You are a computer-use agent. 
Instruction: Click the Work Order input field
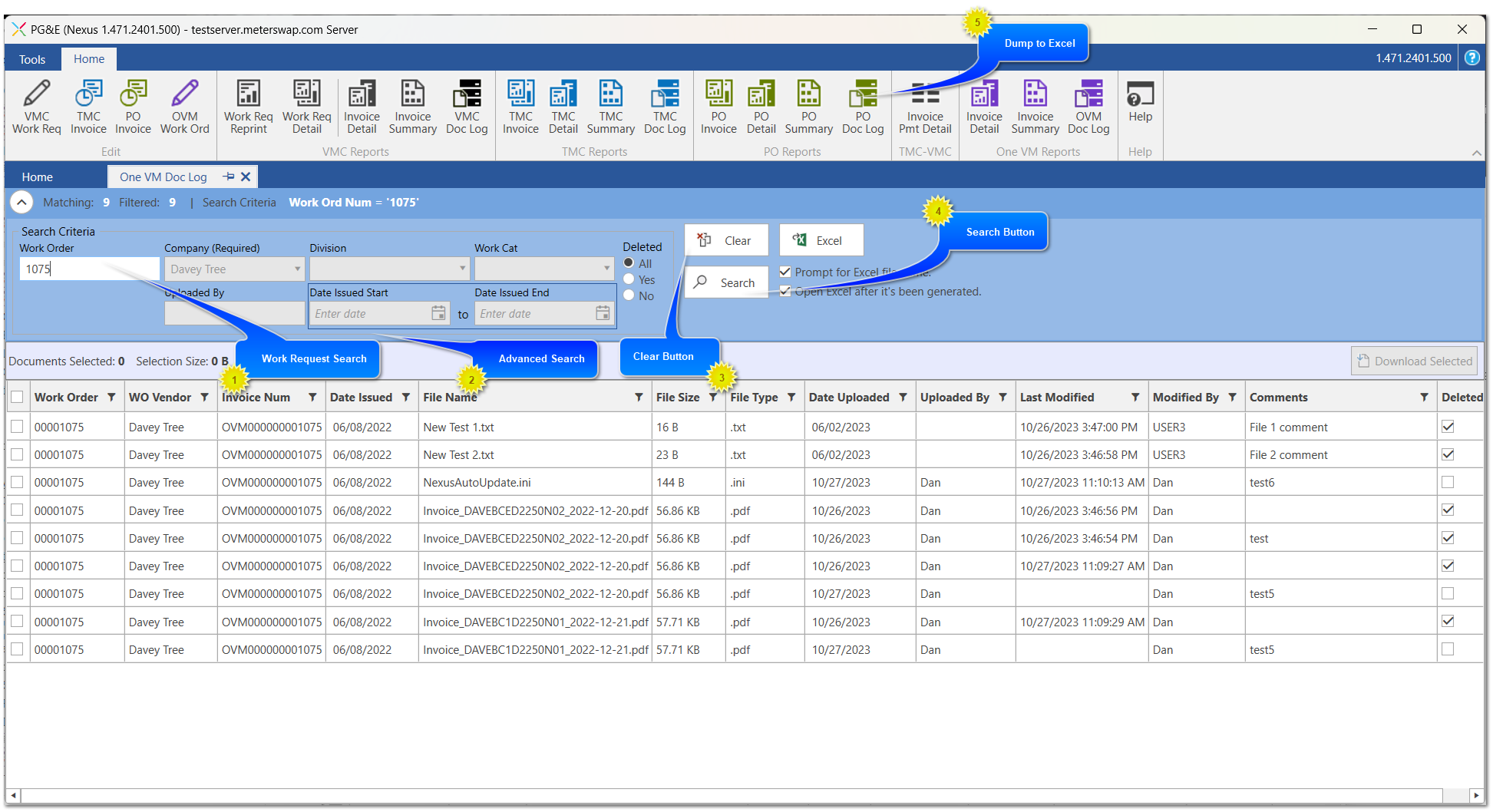pos(89,269)
